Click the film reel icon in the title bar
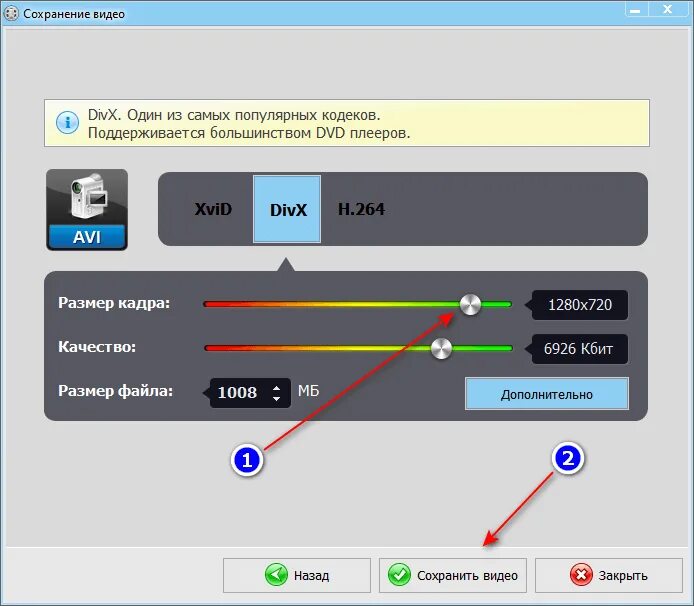Screen dimensions: 694x606 pos(12,14)
